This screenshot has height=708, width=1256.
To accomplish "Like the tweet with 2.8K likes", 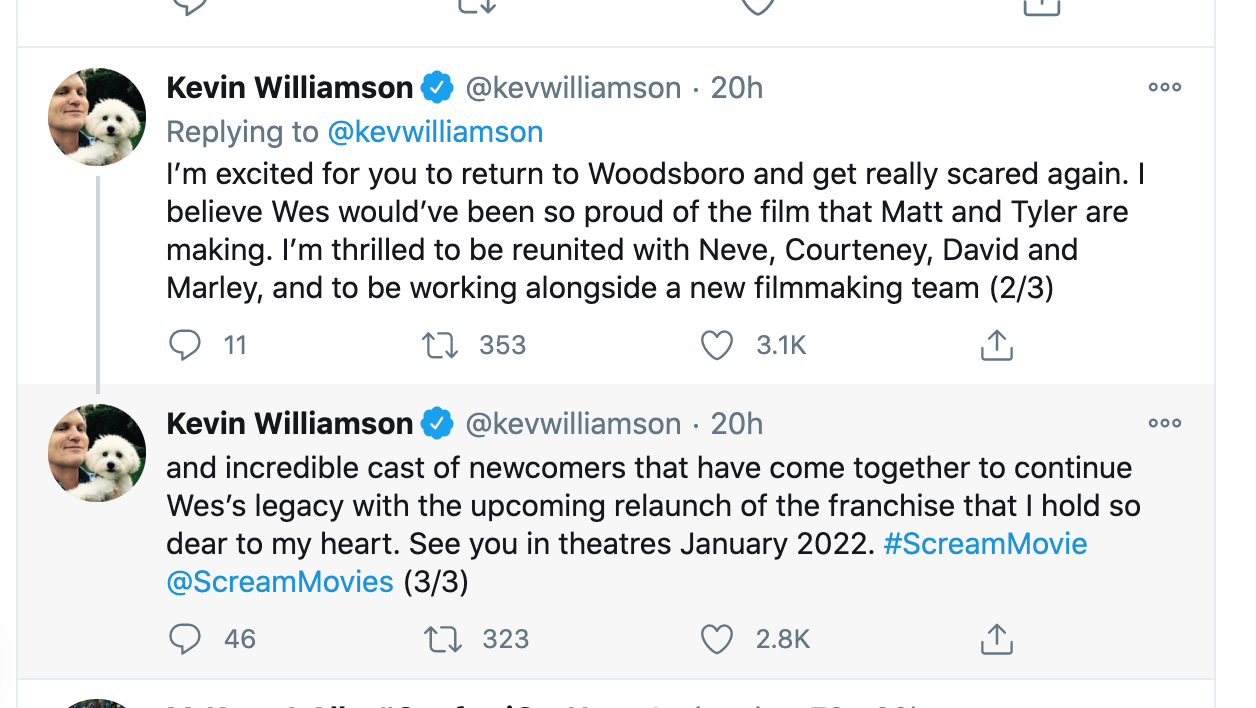I will [x=716, y=639].
